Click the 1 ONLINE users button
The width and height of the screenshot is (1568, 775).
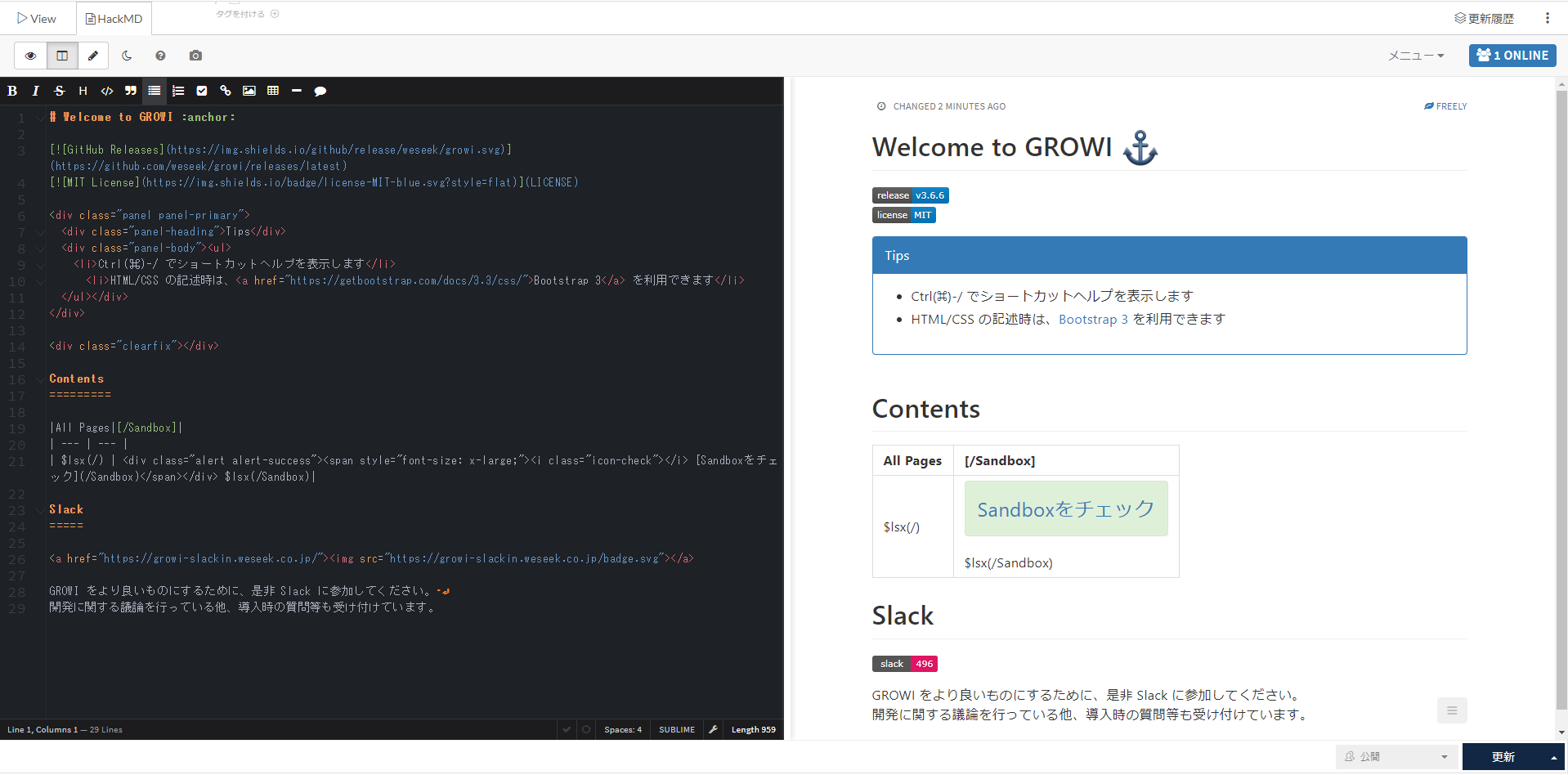tap(1512, 56)
